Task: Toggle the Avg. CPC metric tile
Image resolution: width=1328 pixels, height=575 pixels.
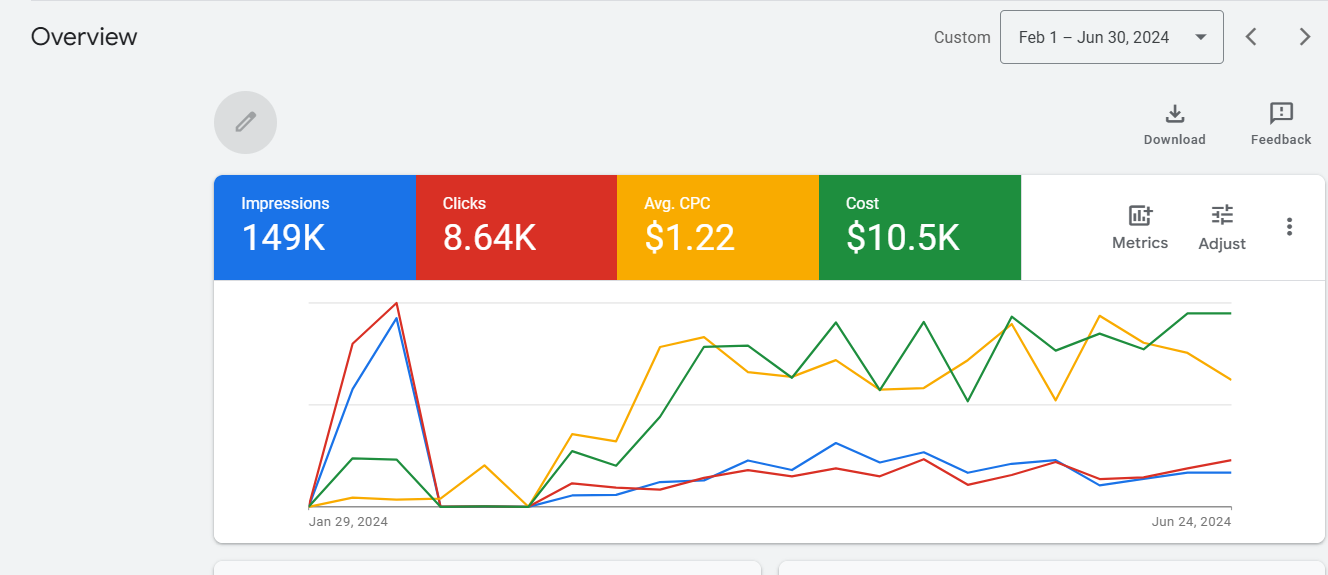Action: coord(717,227)
